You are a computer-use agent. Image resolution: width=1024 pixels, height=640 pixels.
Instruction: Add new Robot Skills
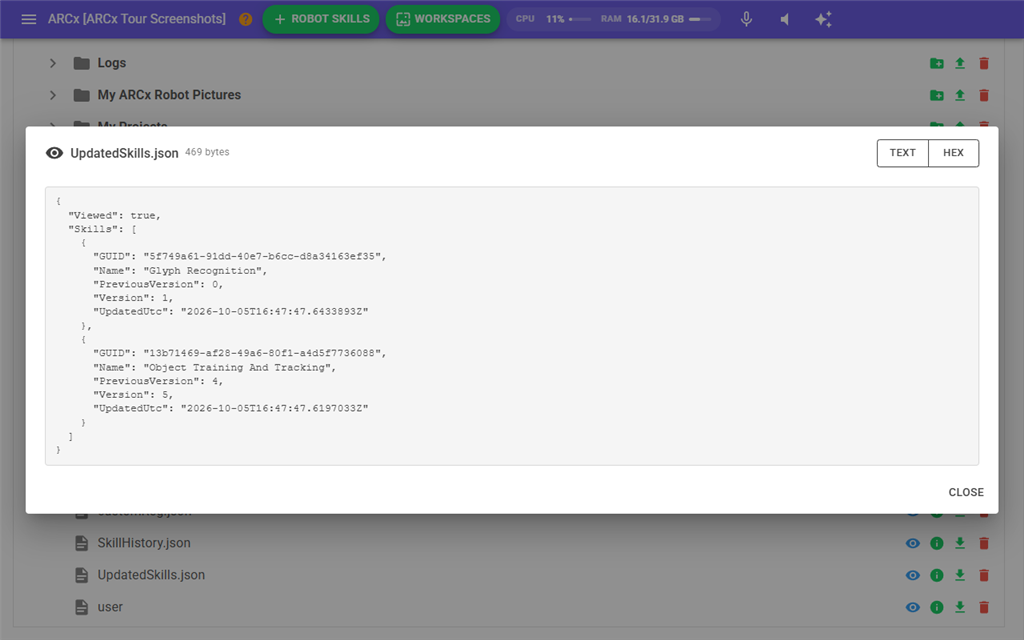pyautogui.click(x=321, y=19)
